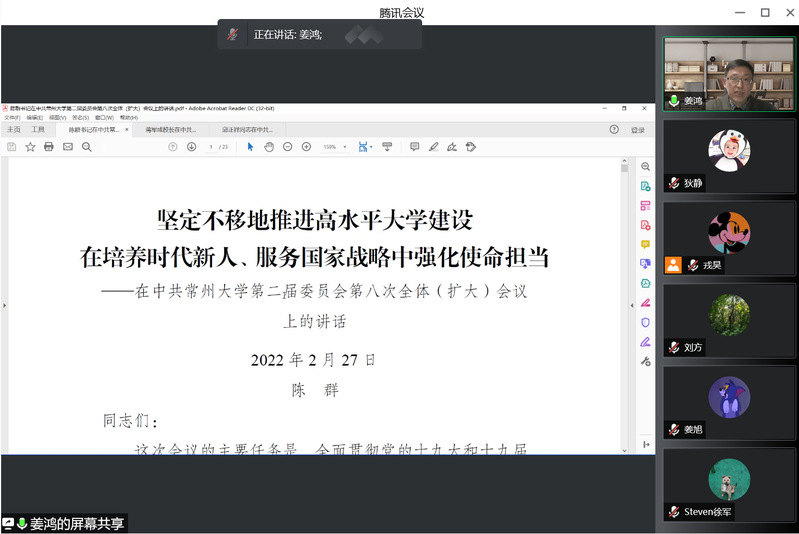
Task: Print the PDF using the printer icon
Action: [x=48, y=147]
